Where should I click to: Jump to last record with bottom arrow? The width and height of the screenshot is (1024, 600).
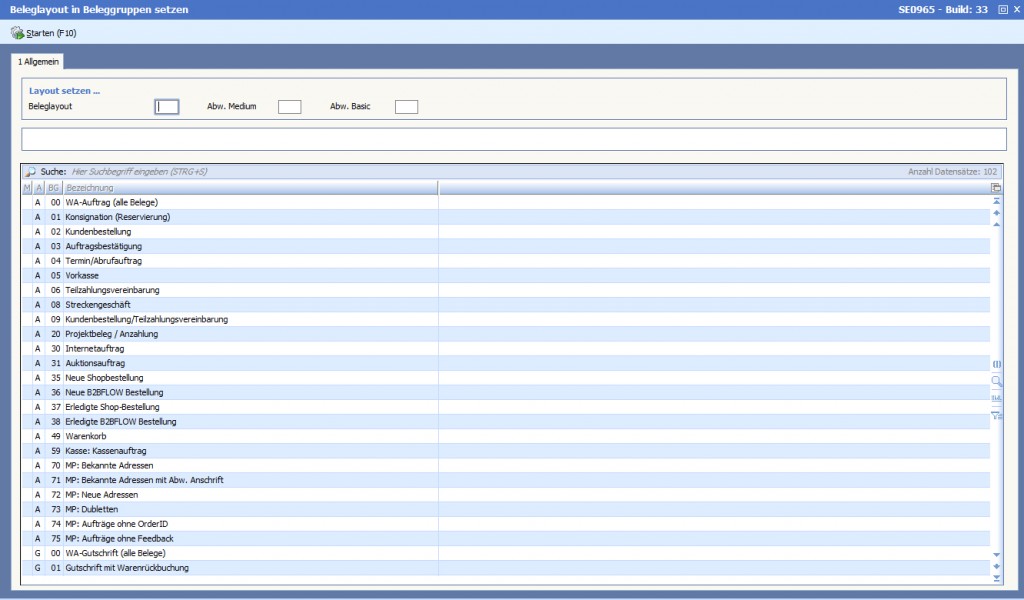click(x=996, y=578)
